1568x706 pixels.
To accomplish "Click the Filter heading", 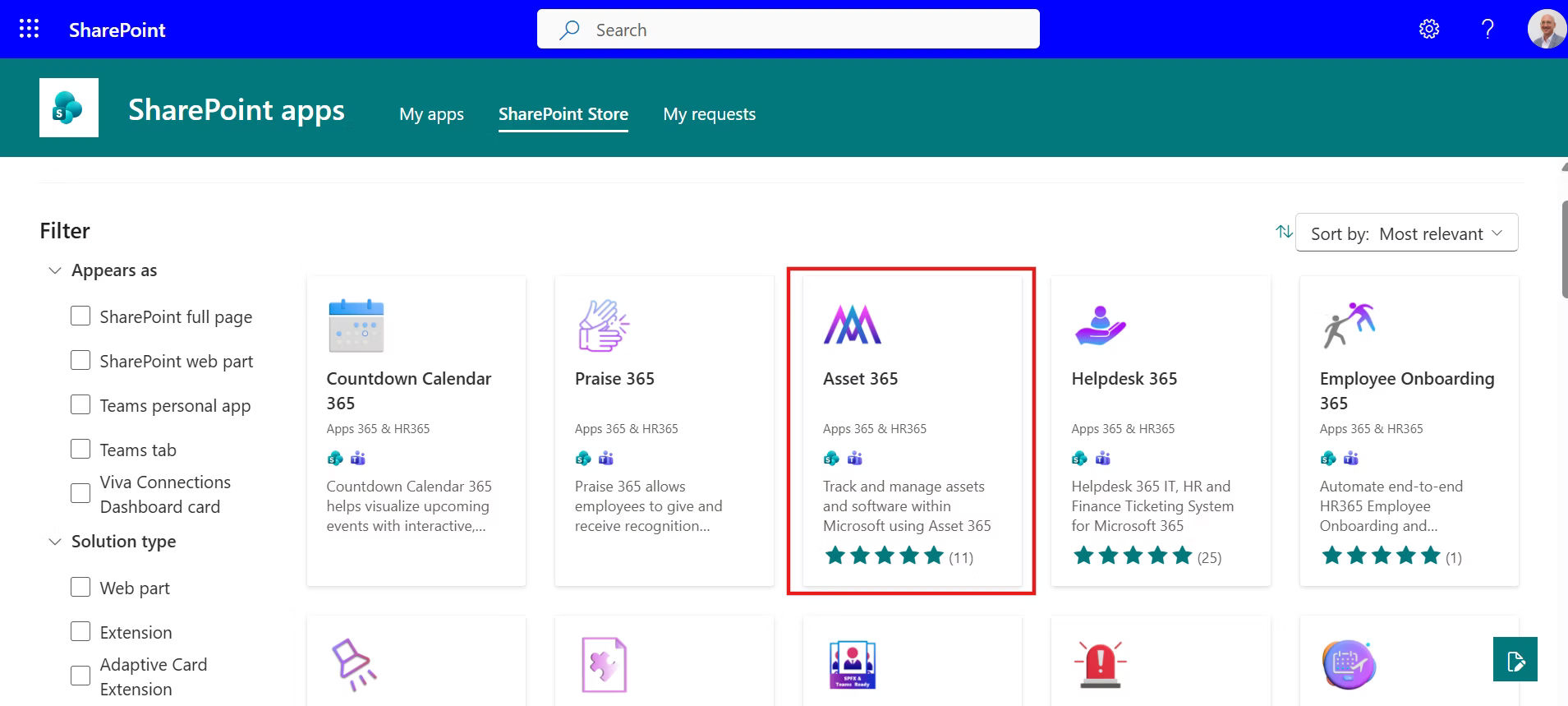I will 65,231.
